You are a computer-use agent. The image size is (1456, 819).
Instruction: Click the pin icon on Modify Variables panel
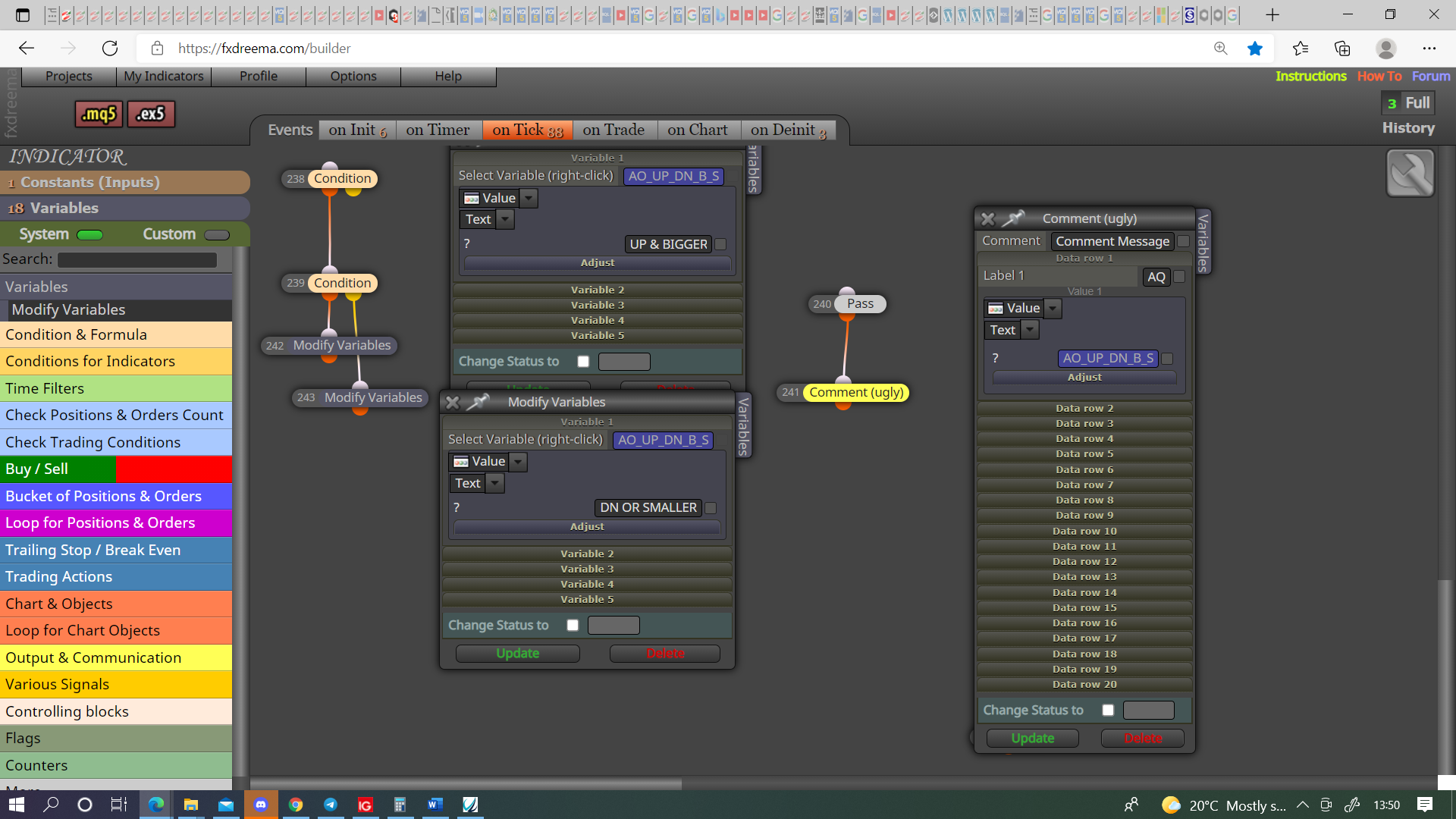[478, 402]
